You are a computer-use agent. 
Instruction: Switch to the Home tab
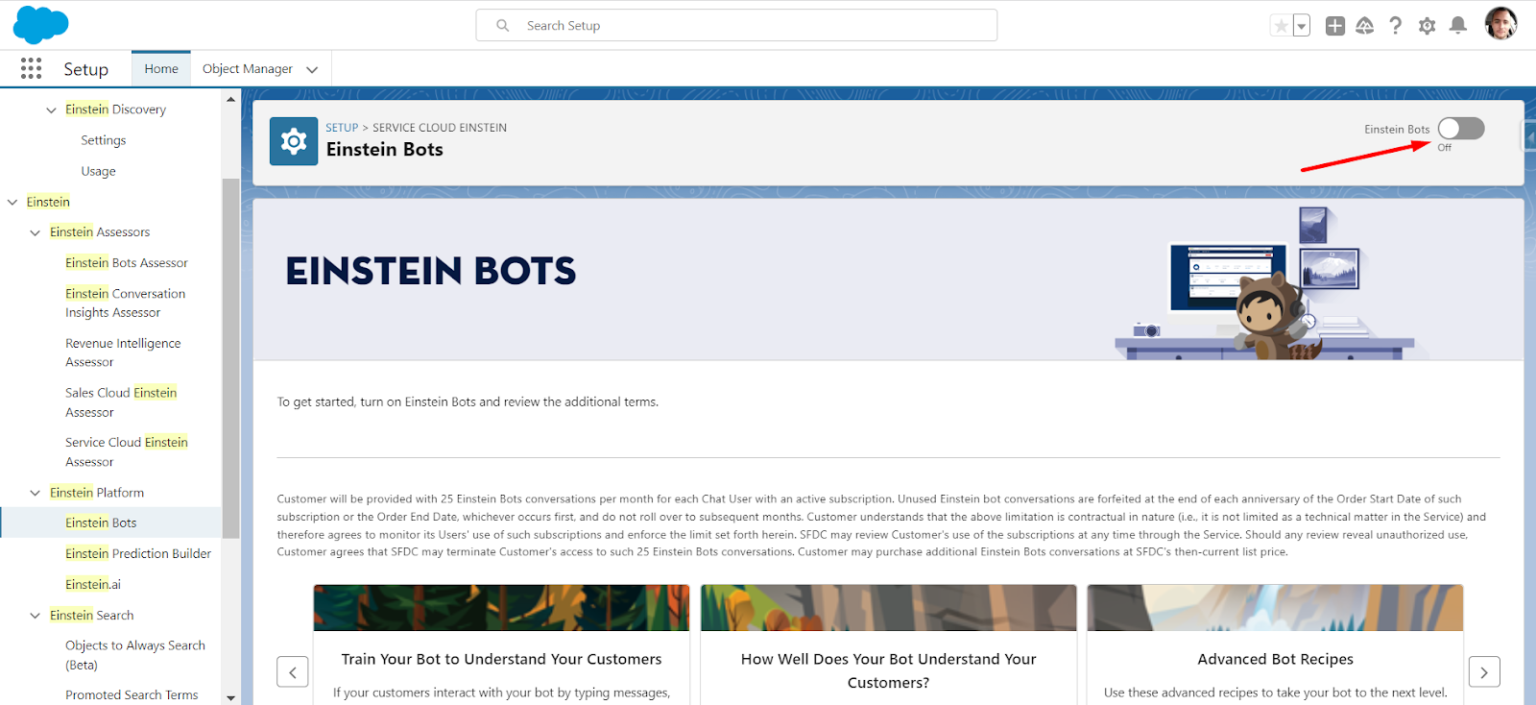[161, 69]
